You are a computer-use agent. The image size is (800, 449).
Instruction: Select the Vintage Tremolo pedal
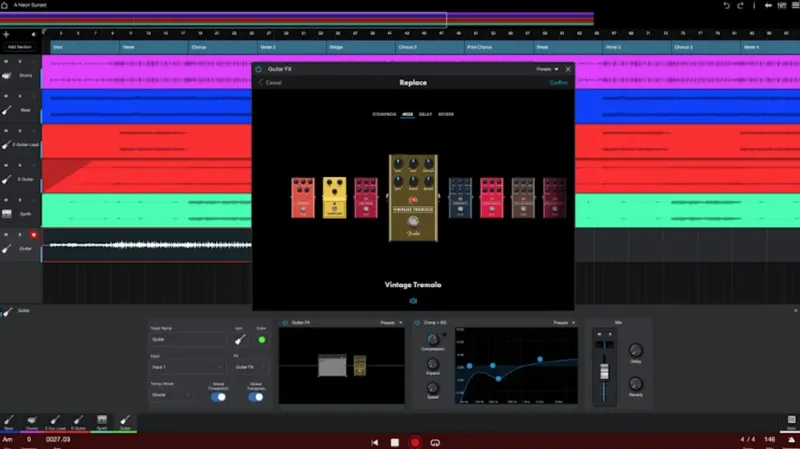(x=413, y=197)
